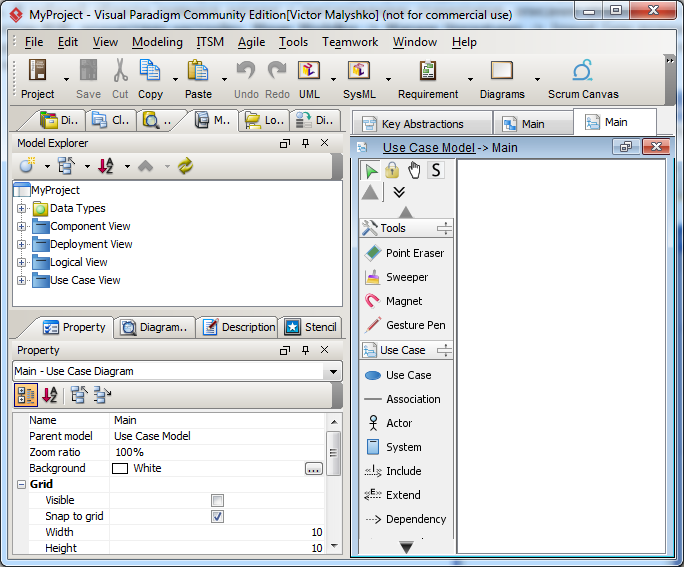Click the Cut toolbar icon
Image resolution: width=684 pixels, height=567 pixels.
[x=120, y=79]
